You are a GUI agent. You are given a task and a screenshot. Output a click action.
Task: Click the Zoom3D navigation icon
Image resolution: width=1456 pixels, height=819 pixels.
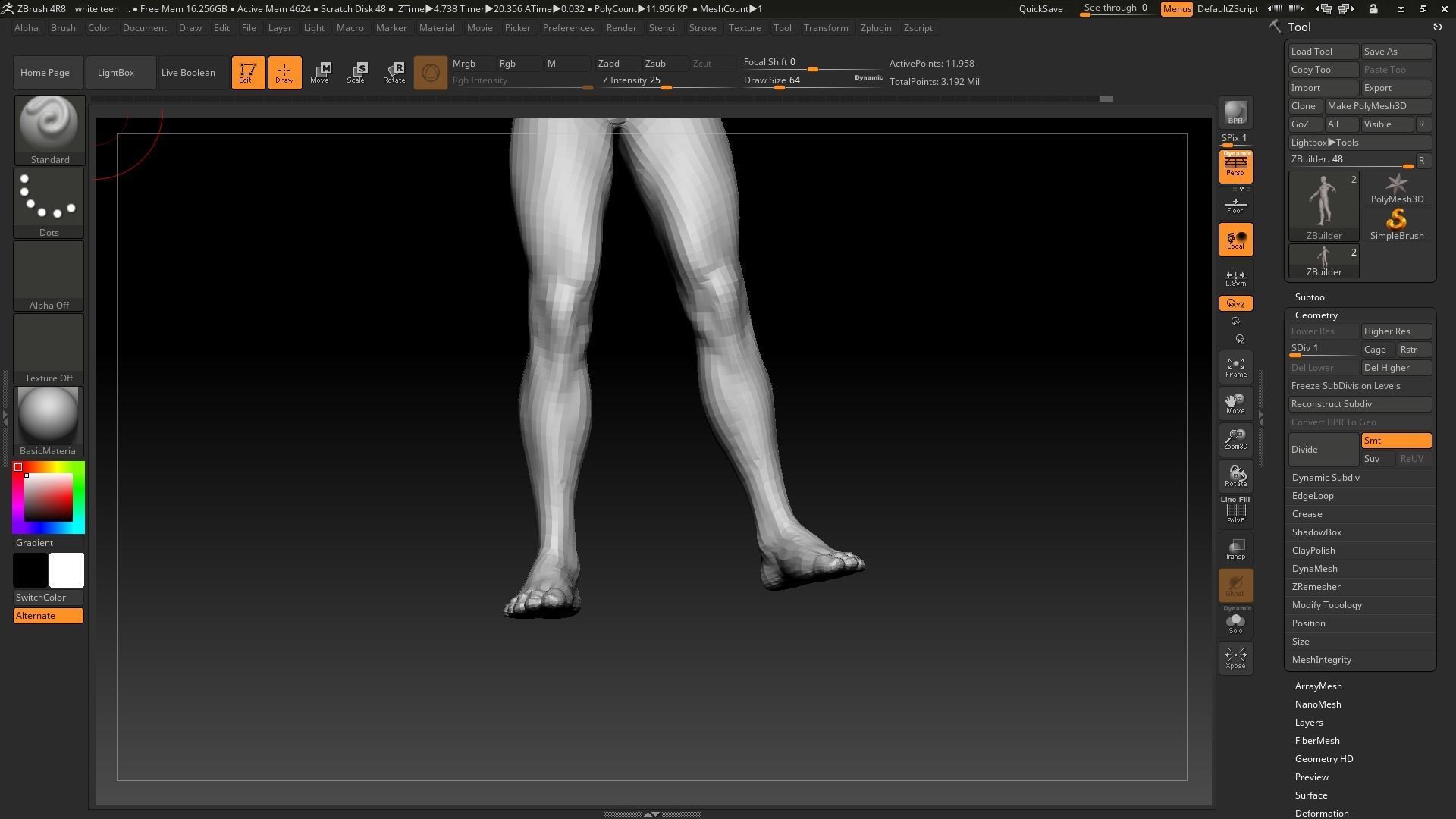click(x=1235, y=440)
